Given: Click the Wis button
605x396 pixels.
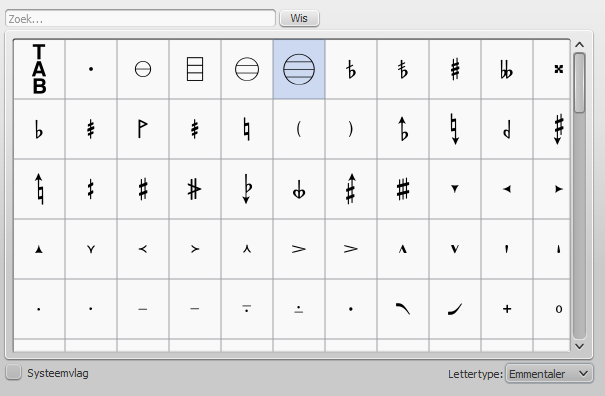Looking at the screenshot, I should coord(299,18).
